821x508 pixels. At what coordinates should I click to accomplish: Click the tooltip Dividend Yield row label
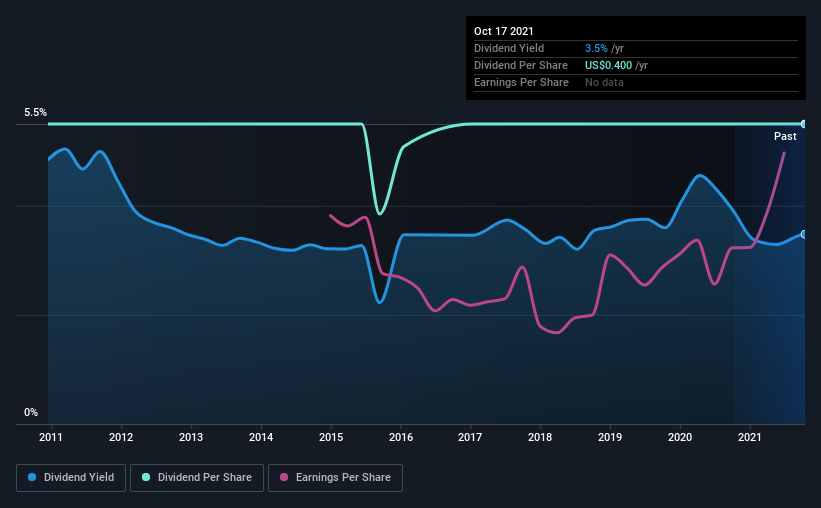pyautogui.click(x=509, y=48)
